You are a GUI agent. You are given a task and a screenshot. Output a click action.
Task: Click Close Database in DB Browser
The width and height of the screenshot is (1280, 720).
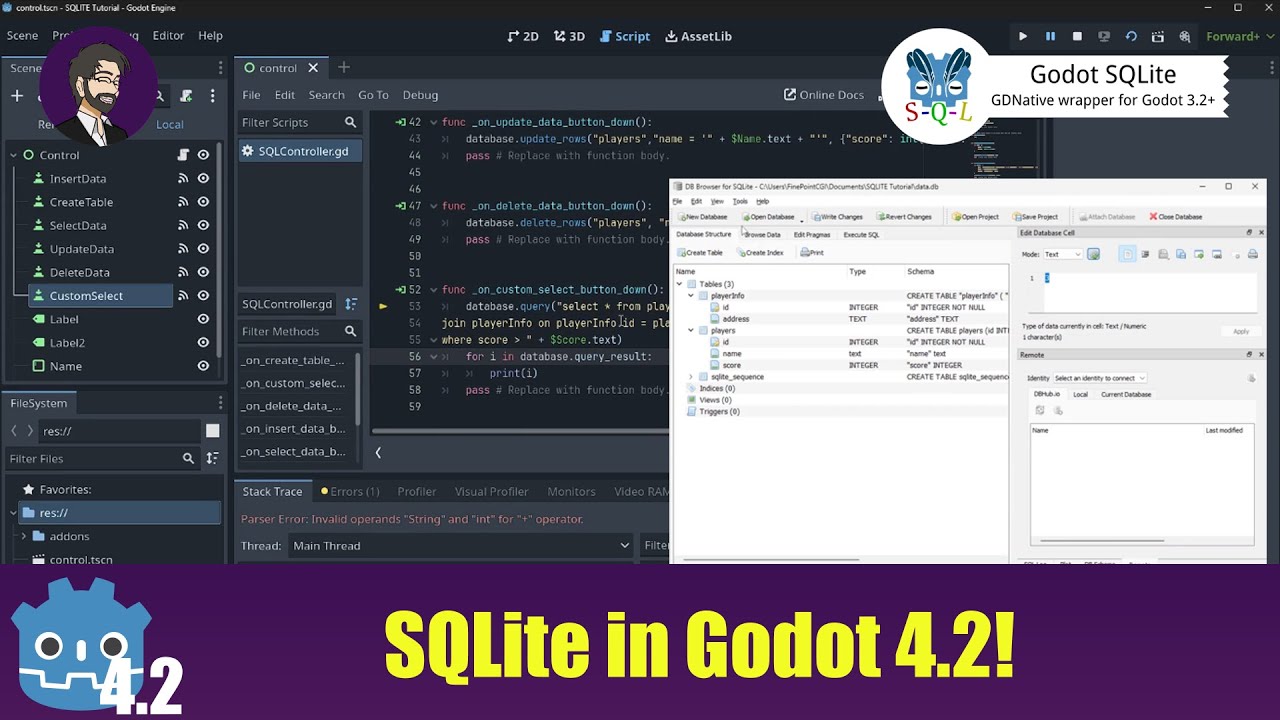click(x=1176, y=217)
